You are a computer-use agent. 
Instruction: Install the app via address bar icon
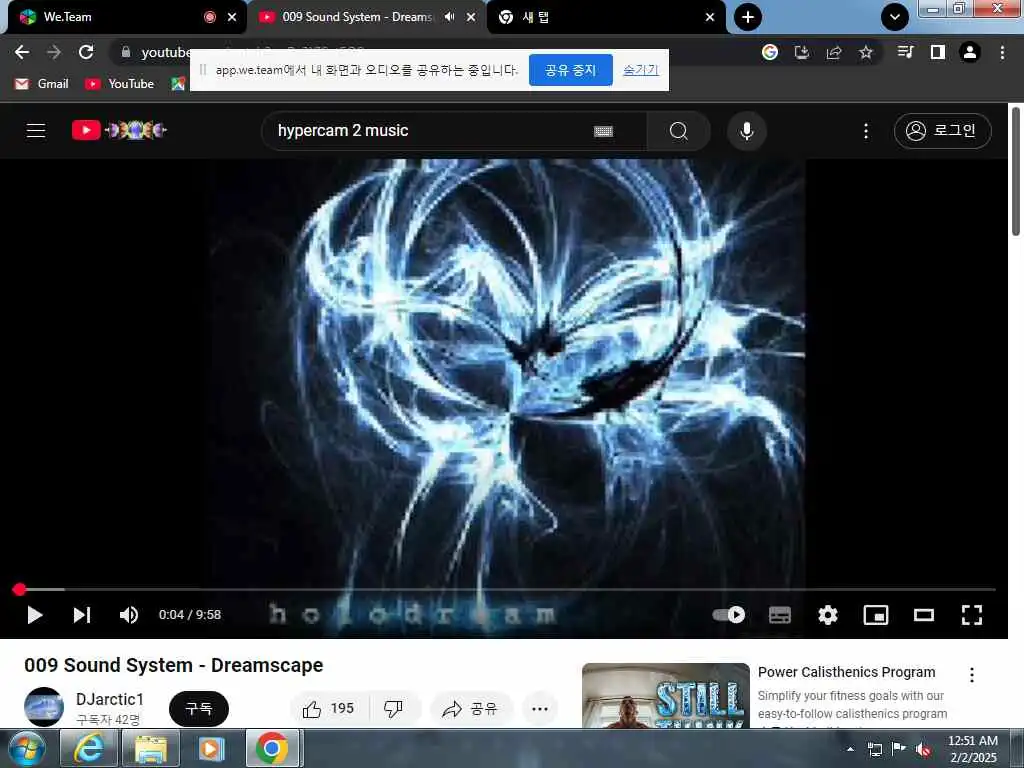(x=802, y=52)
